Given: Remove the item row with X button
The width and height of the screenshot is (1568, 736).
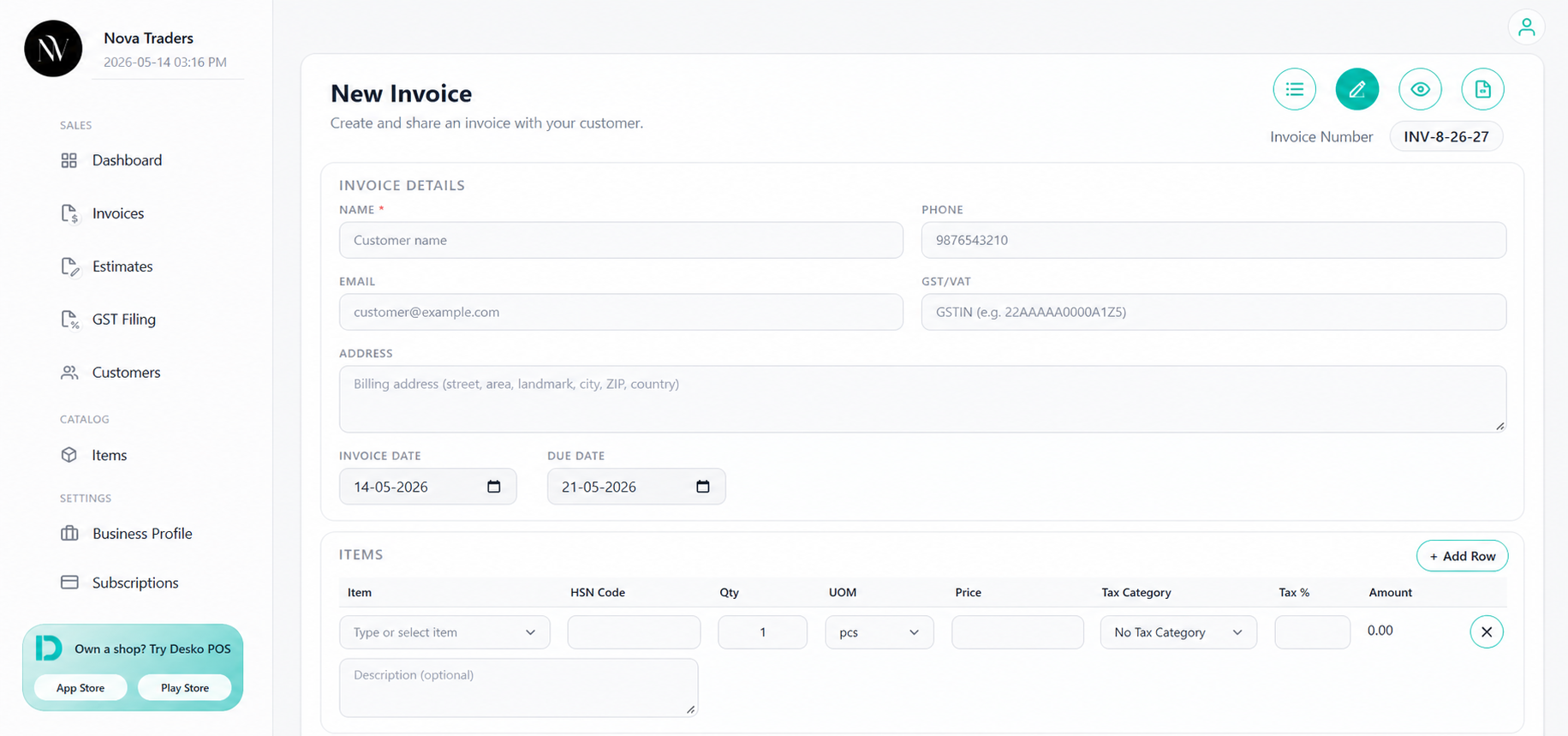Looking at the screenshot, I should click(1487, 632).
